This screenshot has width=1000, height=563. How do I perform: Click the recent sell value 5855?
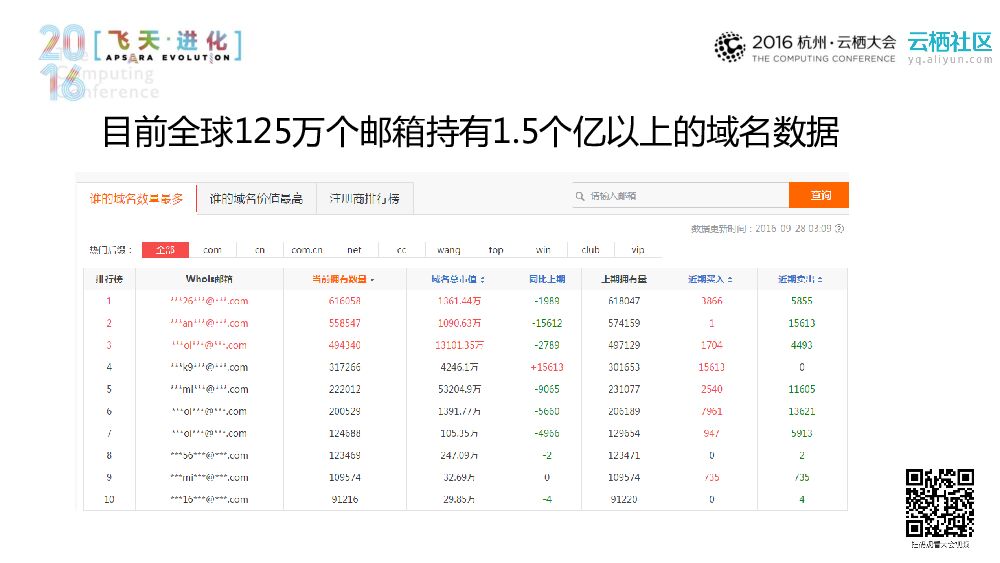(802, 301)
